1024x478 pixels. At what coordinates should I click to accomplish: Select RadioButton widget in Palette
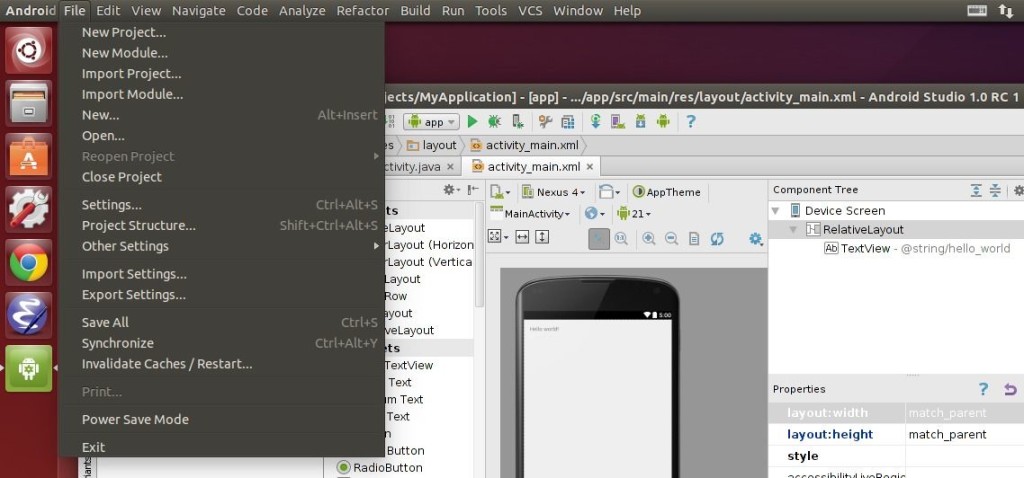pyautogui.click(x=380, y=468)
